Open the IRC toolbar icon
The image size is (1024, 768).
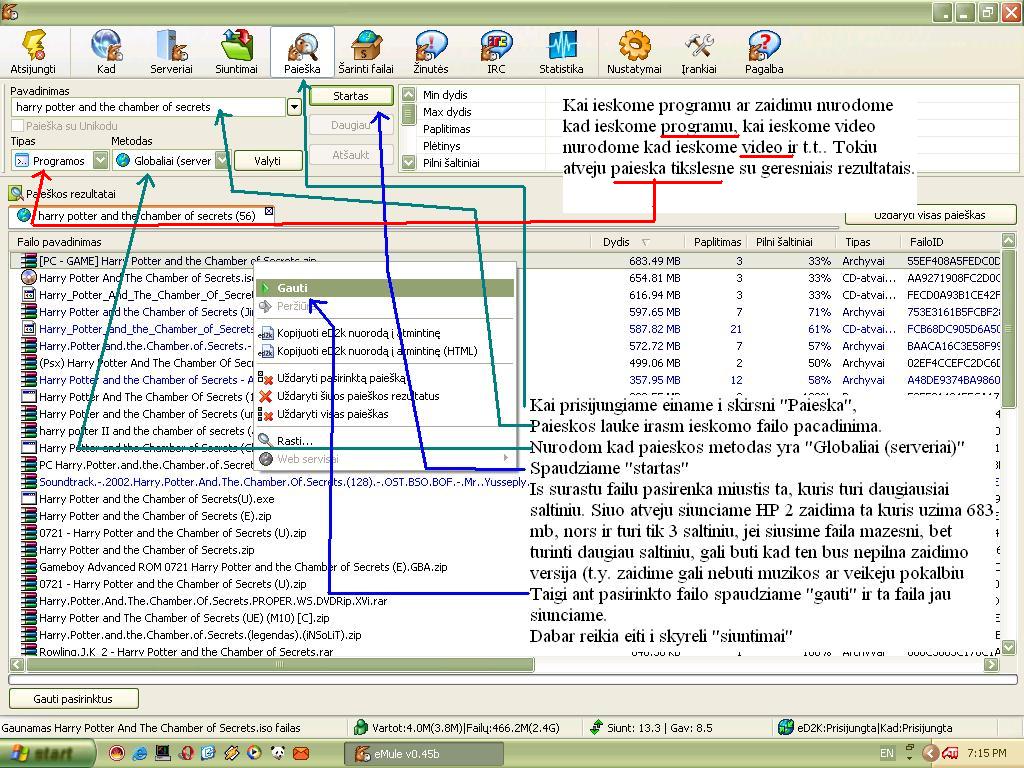496,52
